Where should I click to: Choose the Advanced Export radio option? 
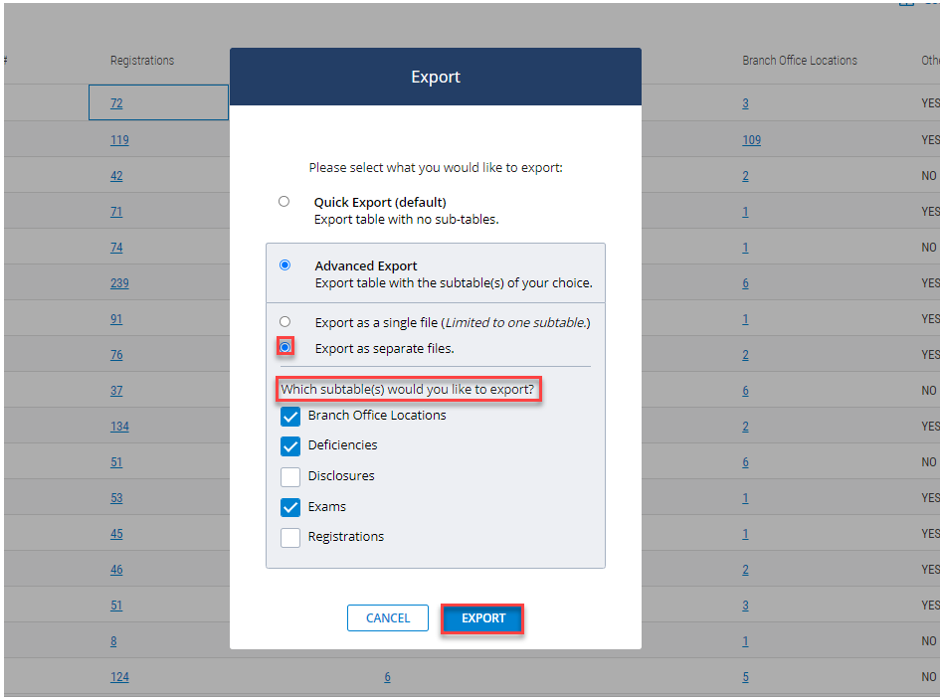(285, 266)
